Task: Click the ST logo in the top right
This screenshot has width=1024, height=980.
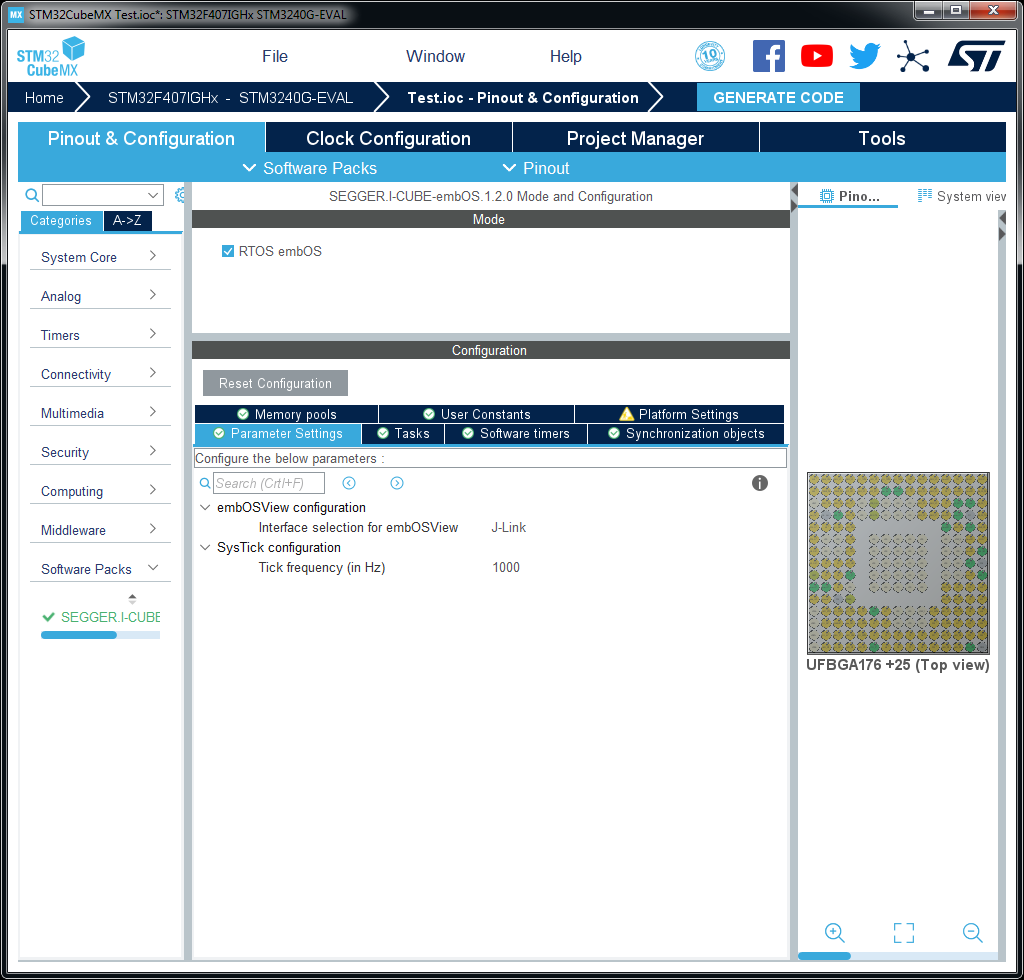Action: click(x=977, y=55)
